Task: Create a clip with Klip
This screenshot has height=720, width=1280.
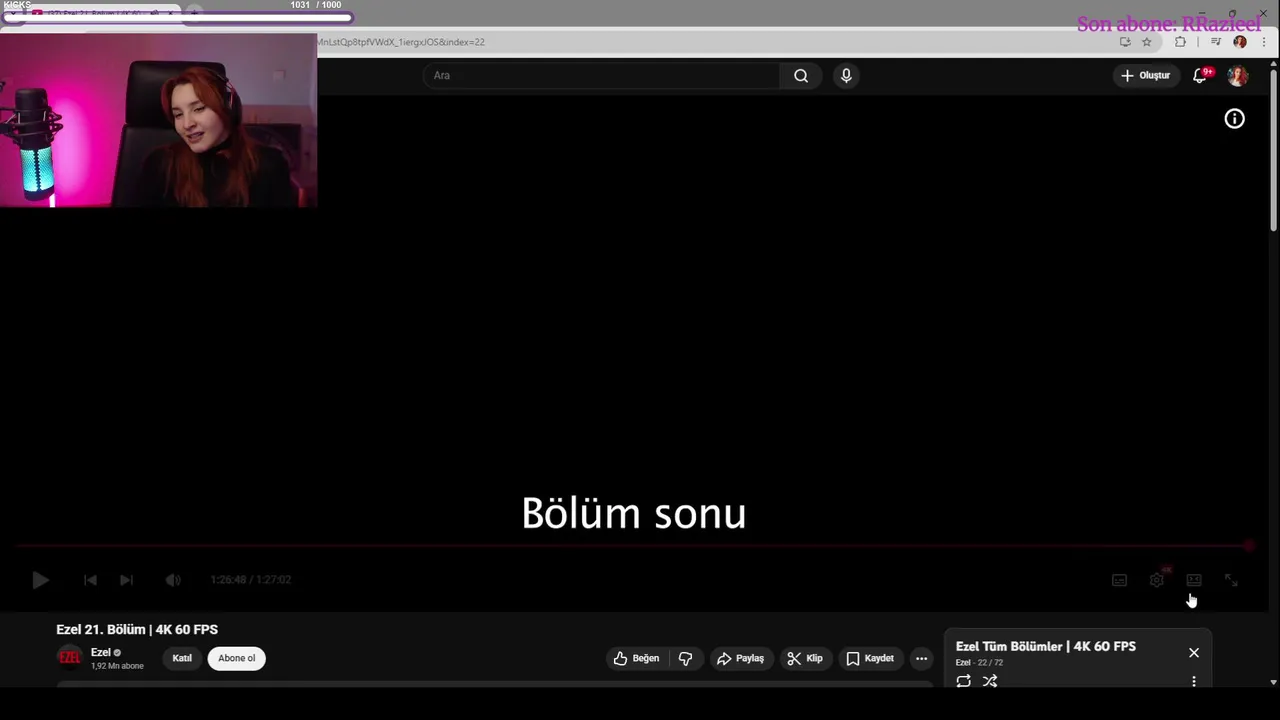Action: [805, 658]
